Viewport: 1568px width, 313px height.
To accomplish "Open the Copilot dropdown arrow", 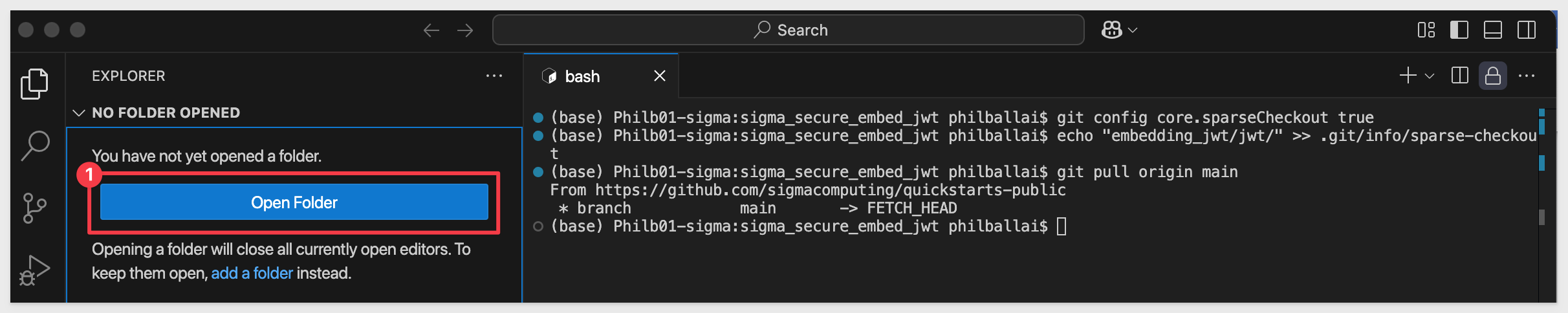I will click(x=1133, y=30).
